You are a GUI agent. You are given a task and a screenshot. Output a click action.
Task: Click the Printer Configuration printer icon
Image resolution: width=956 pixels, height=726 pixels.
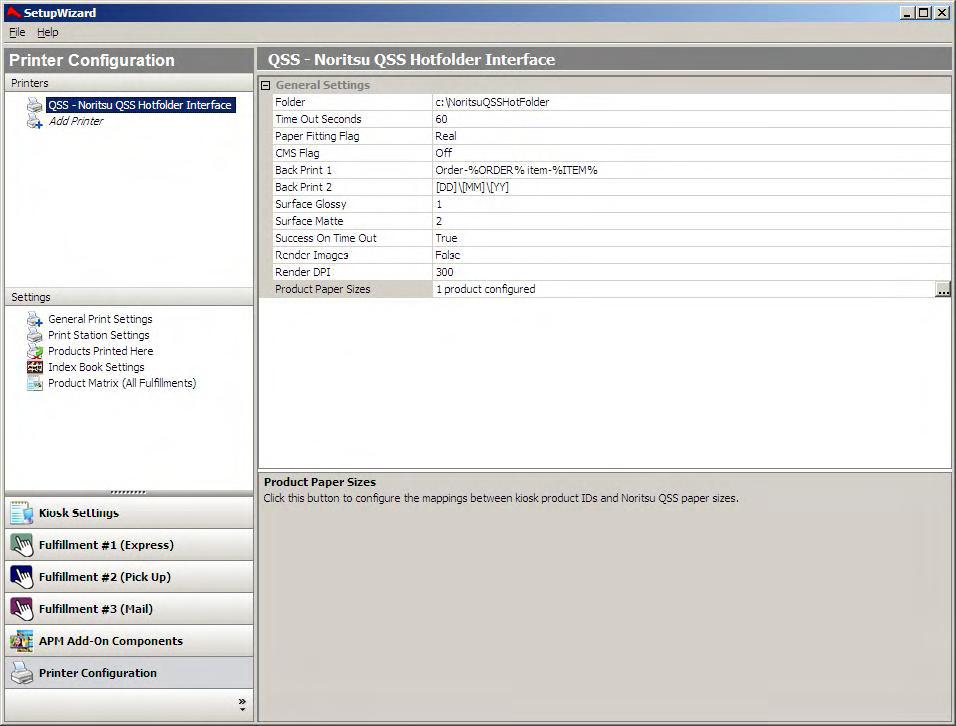click(x=22, y=673)
